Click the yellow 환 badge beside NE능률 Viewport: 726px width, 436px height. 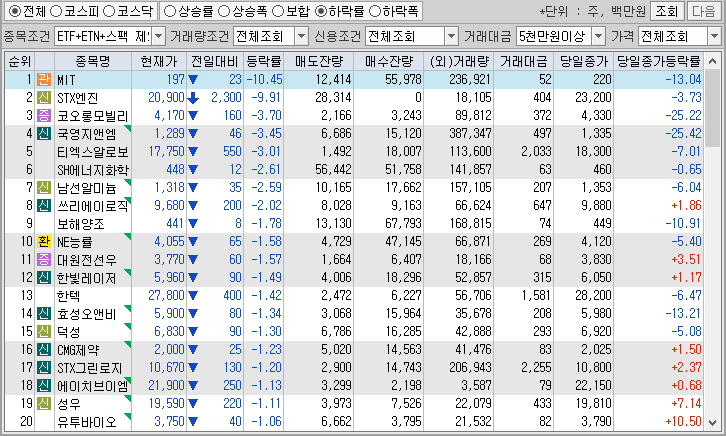[44, 242]
